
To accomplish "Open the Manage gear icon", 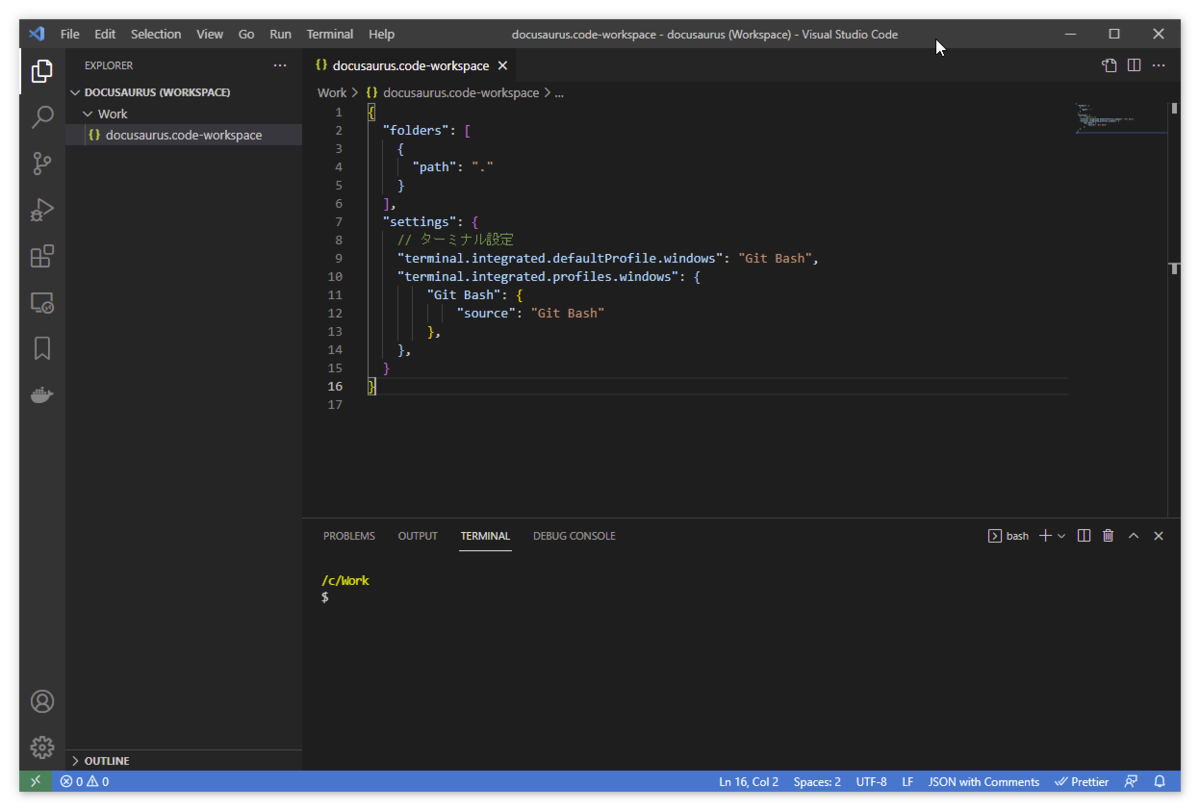I will pos(42,747).
